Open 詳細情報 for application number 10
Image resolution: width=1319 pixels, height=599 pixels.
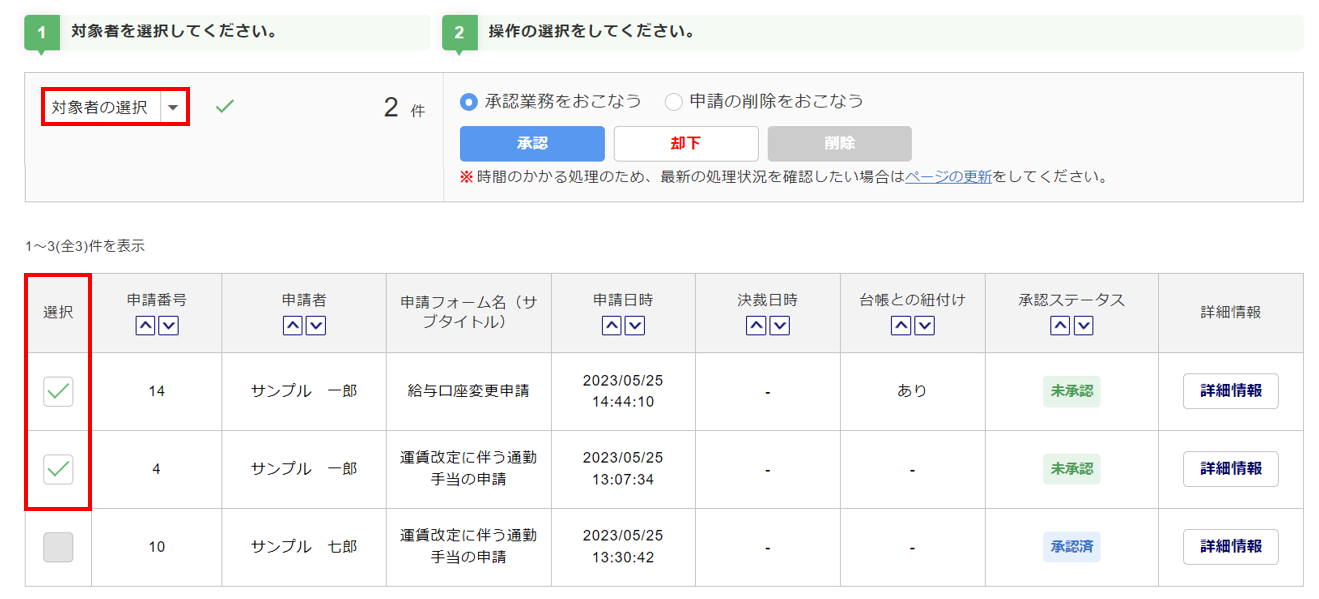pyautogui.click(x=1230, y=547)
